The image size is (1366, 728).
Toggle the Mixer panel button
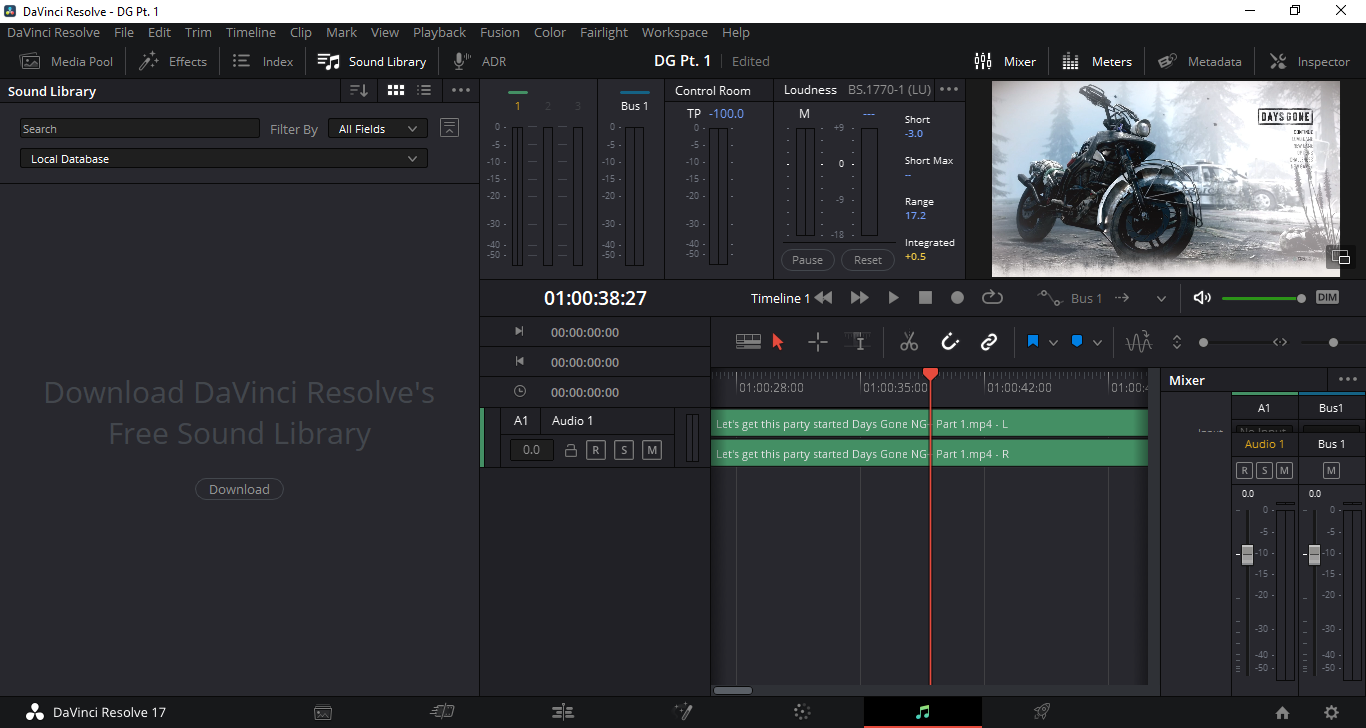pyautogui.click(x=1005, y=61)
